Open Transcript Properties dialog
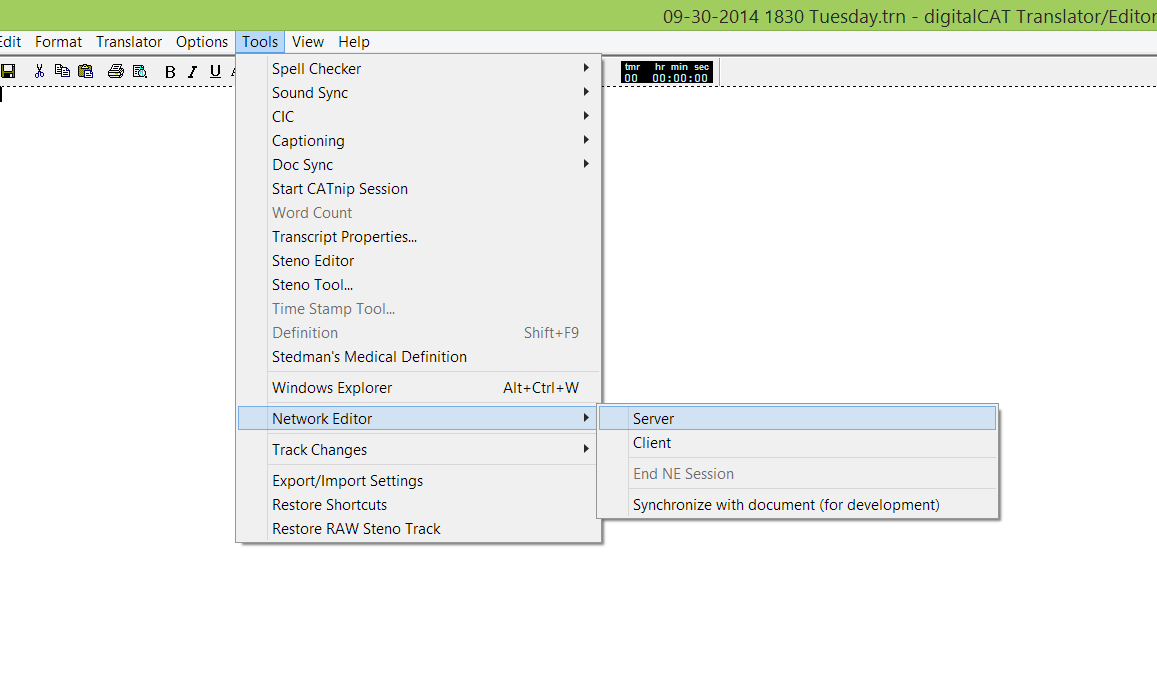 click(x=344, y=237)
